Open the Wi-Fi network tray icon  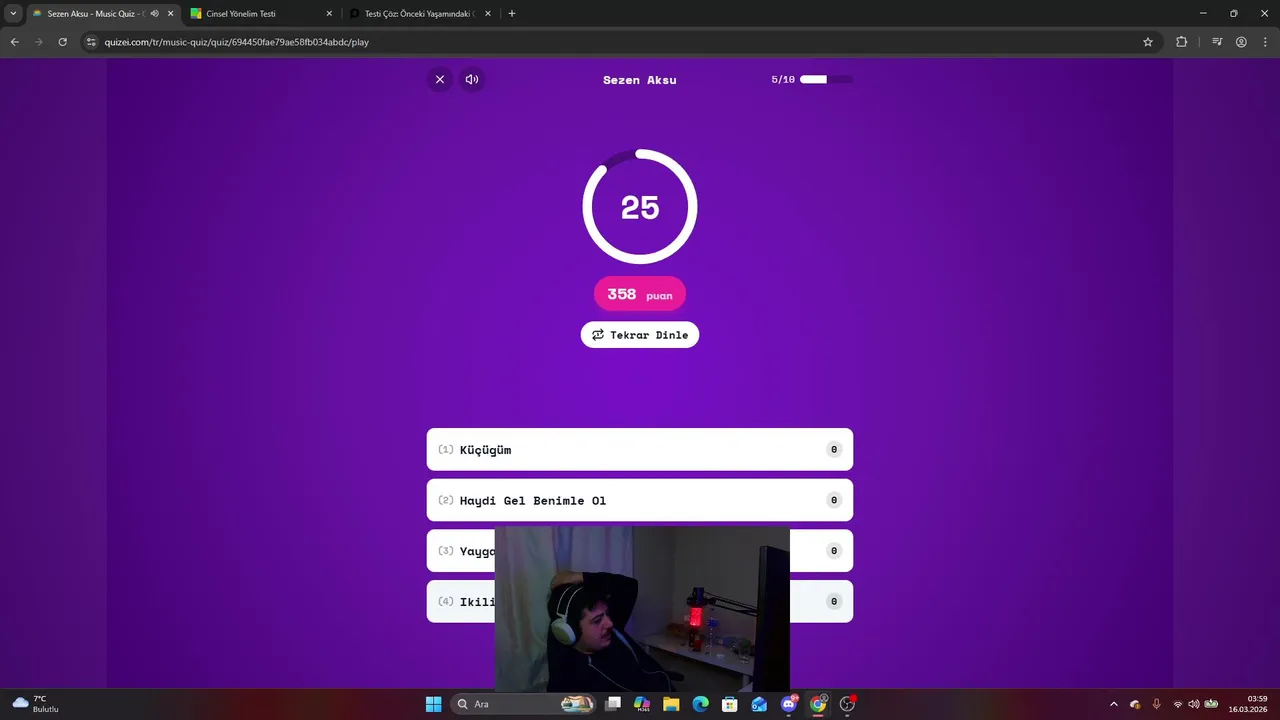point(1178,704)
